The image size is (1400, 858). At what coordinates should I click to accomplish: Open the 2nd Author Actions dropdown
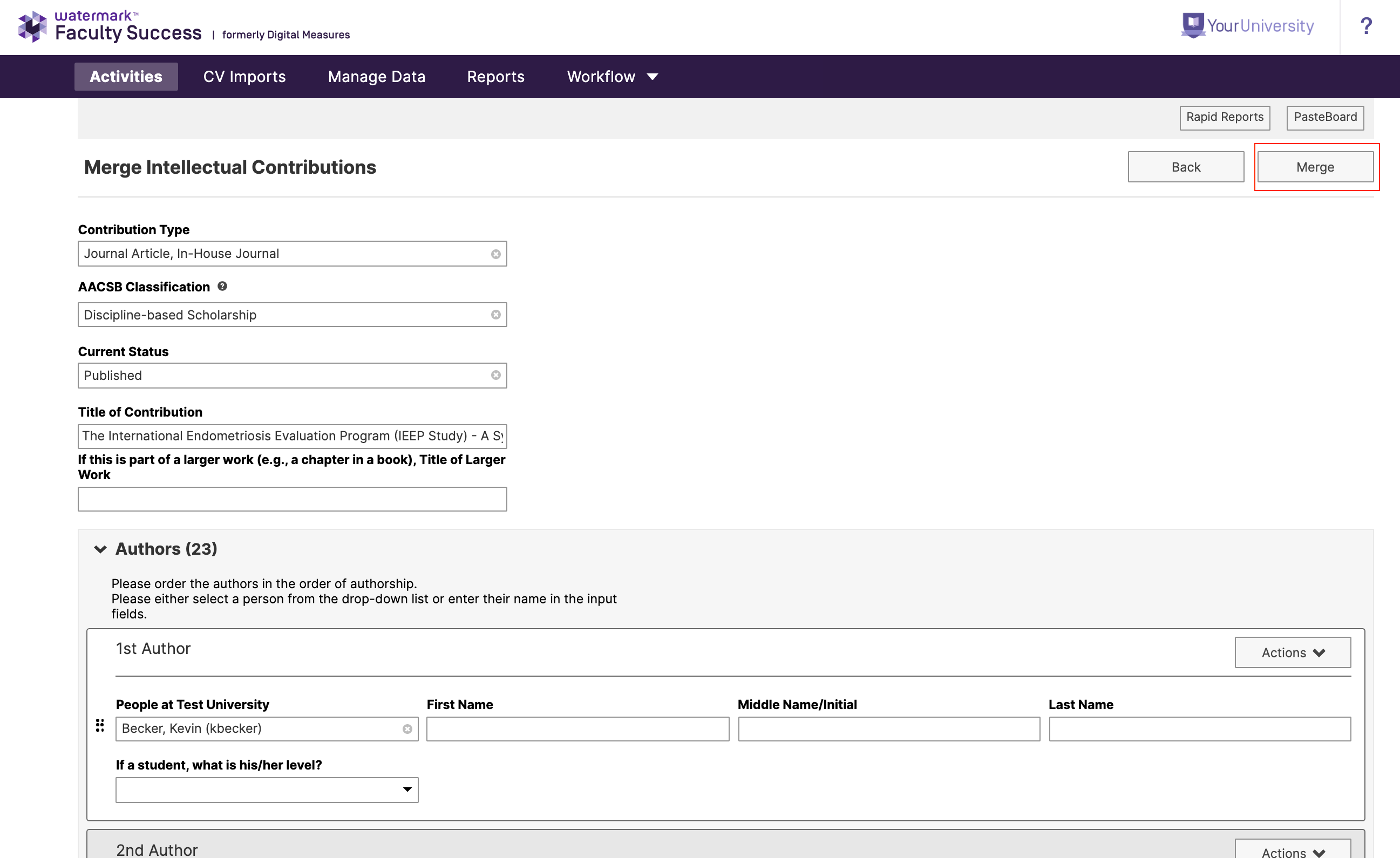point(1293,850)
